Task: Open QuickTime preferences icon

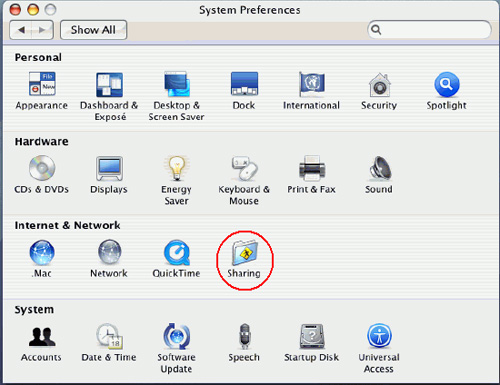Action: 177,253
